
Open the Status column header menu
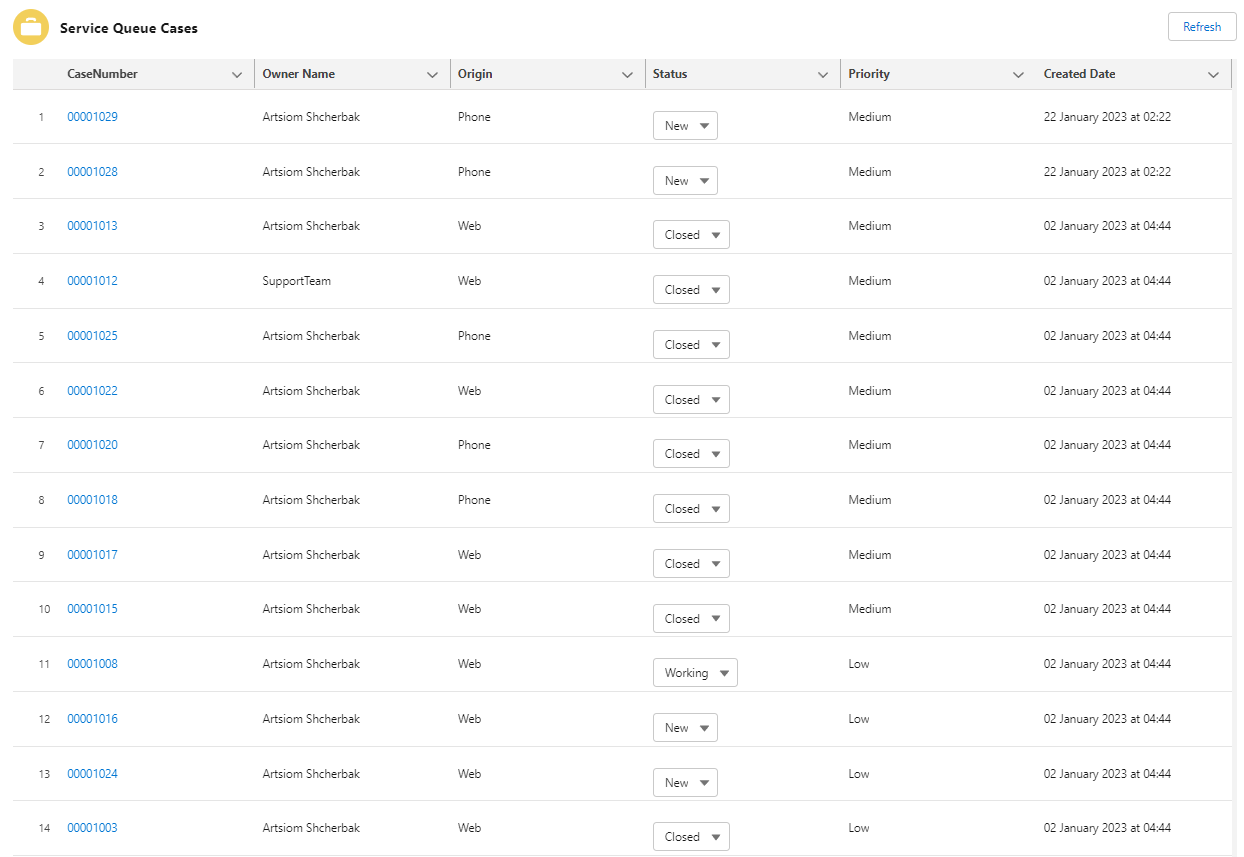pos(823,73)
